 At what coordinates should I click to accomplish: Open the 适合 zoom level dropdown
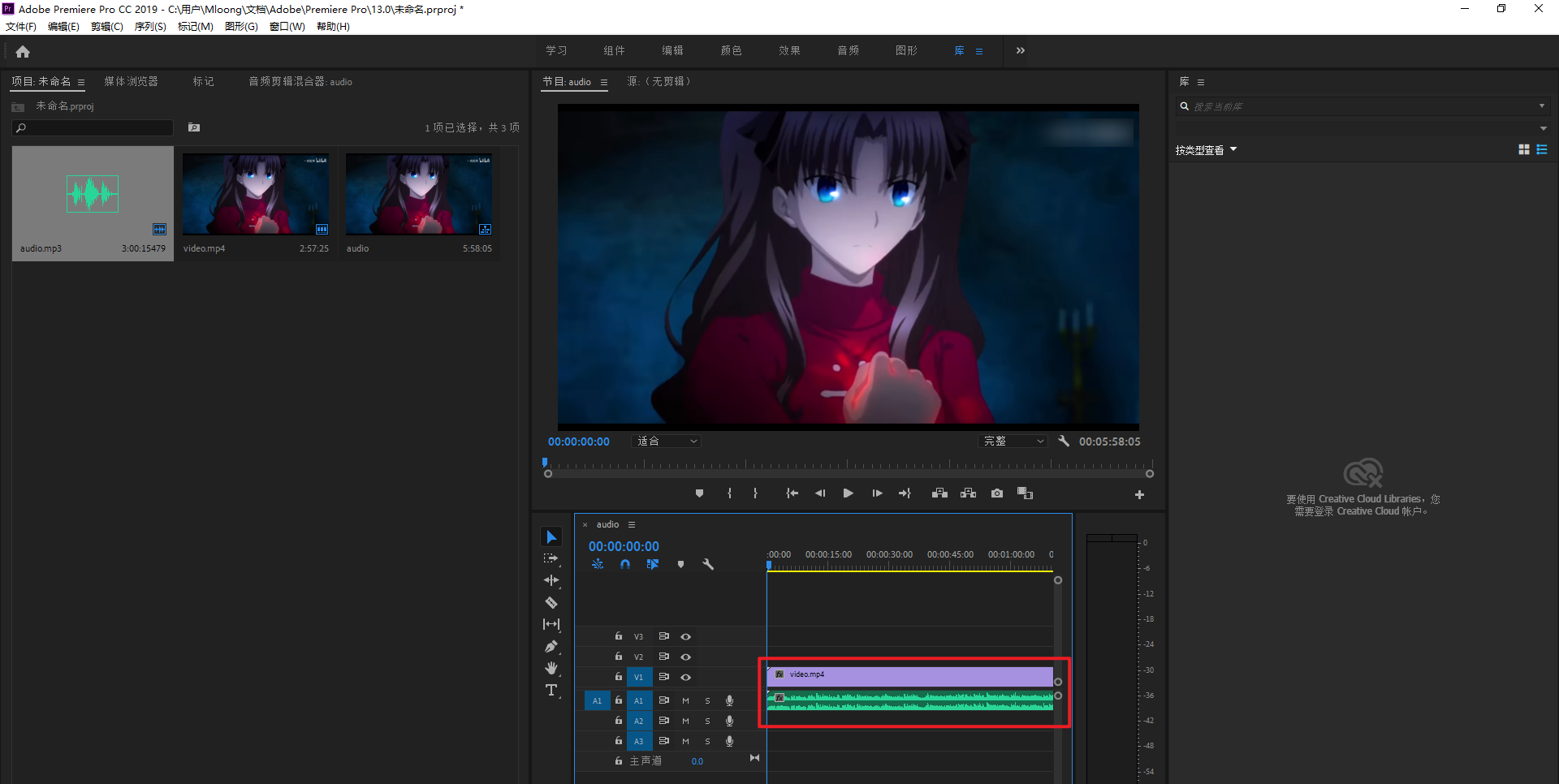coord(667,442)
